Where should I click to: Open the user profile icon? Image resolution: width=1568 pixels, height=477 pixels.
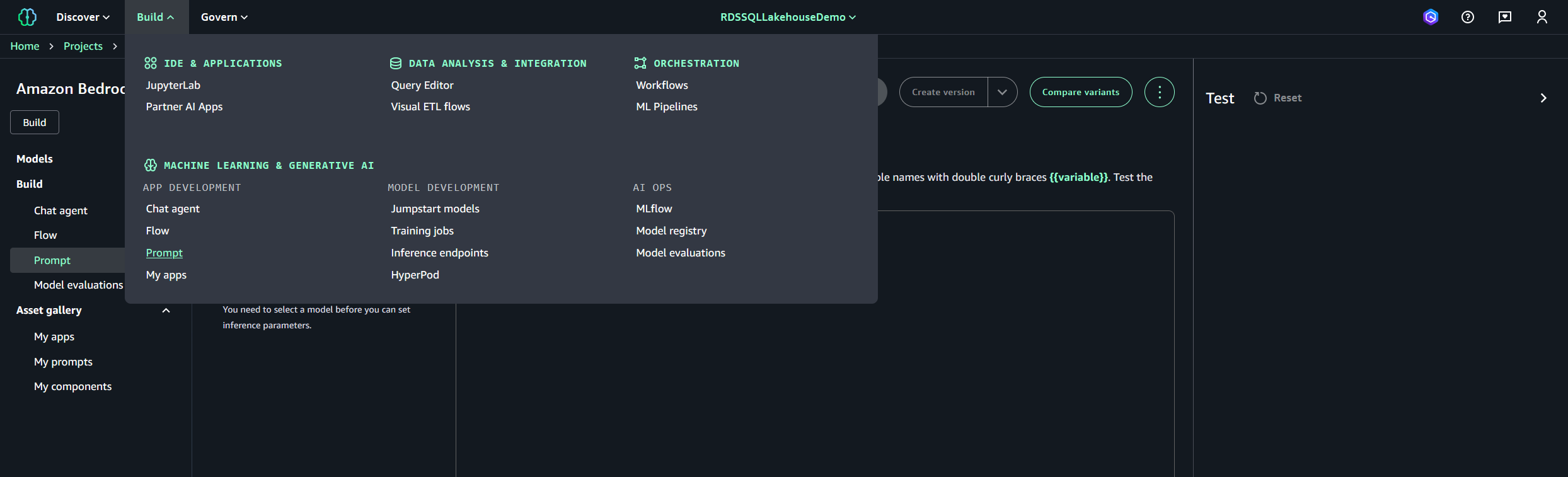(1542, 17)
